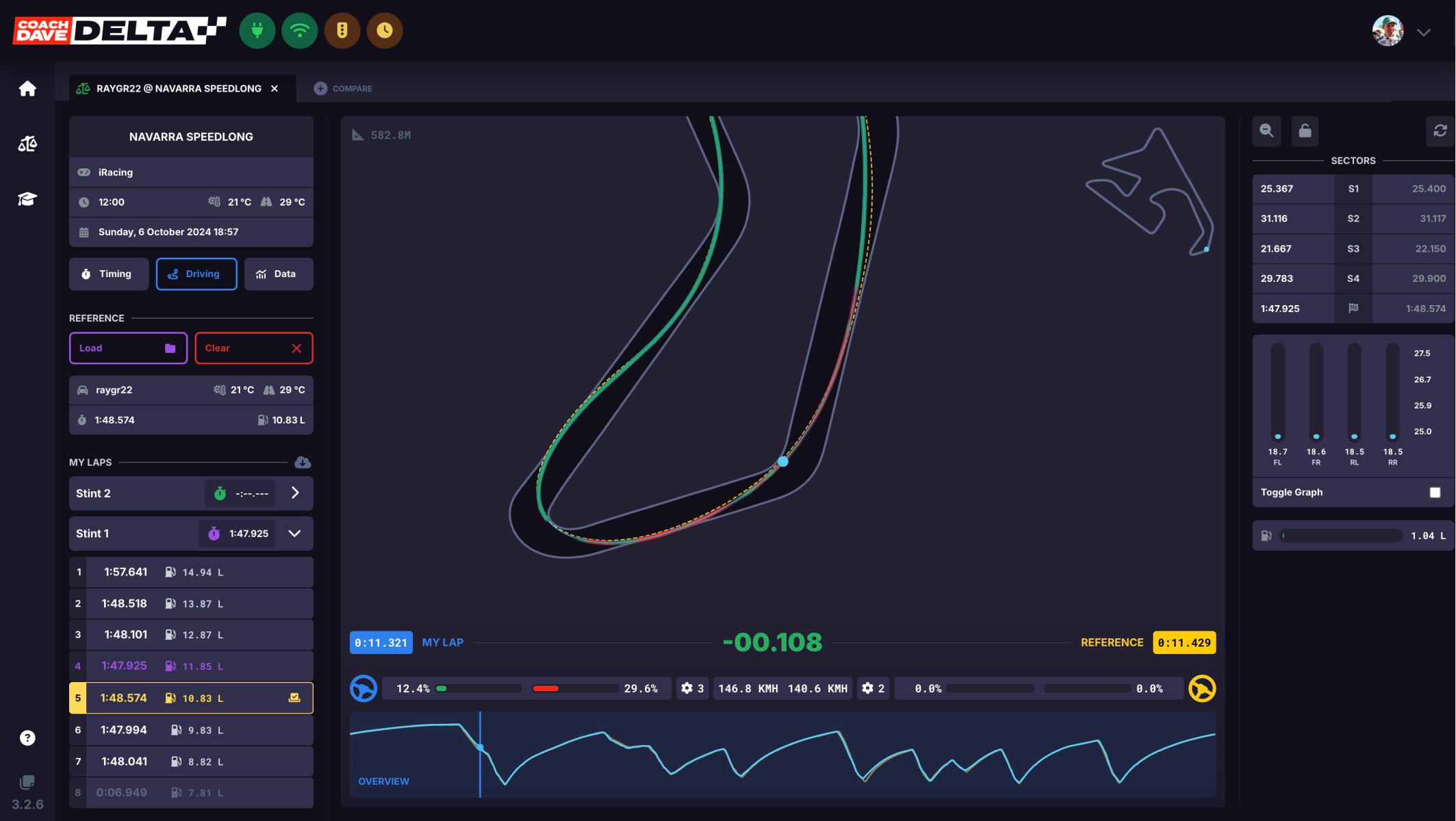Toggle the yellow reference steering wheel icon
This screenshot has width=1456, height=821.
coord(1202,688)
